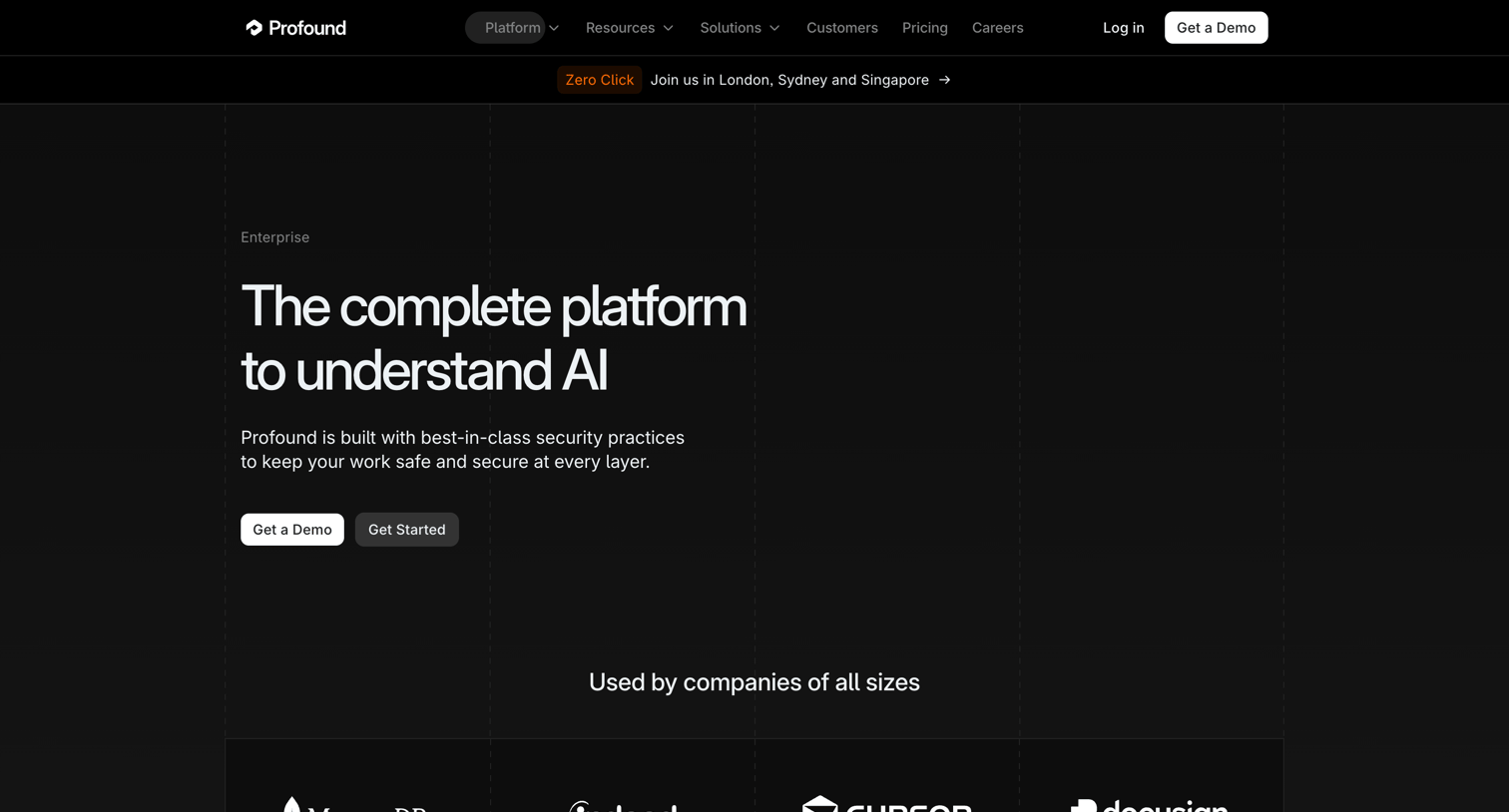The image size is (1509, 812).
Task: Open the Solutions menu label
Action: 731,28
